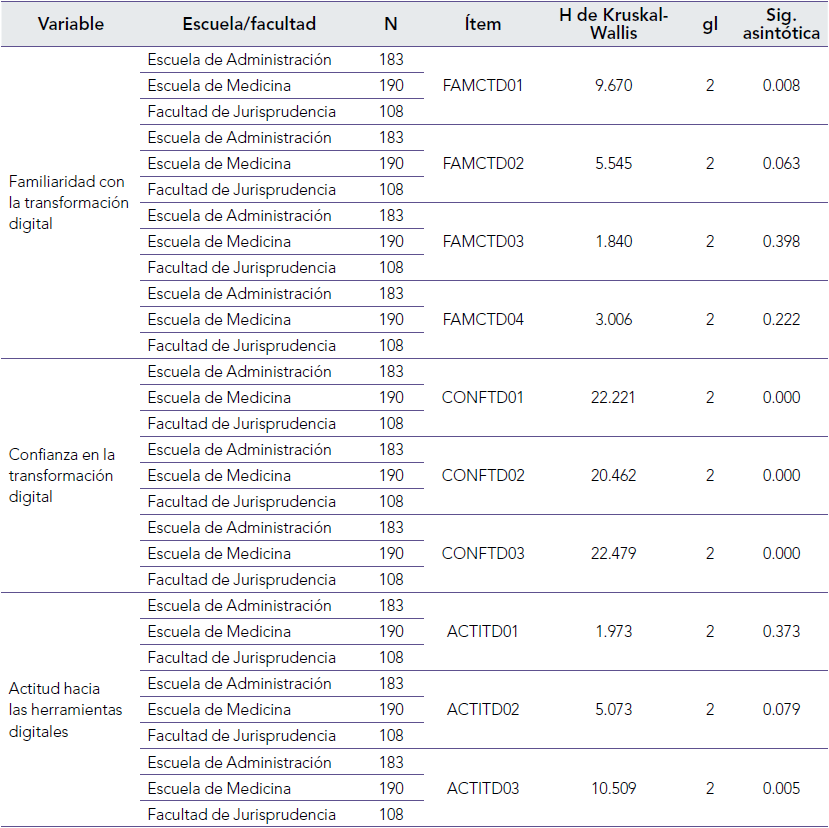Viewport: 829px width, 828px height.
Task: Click the "H de Kruskal-Wallis" header
Action: pos(613,24)
